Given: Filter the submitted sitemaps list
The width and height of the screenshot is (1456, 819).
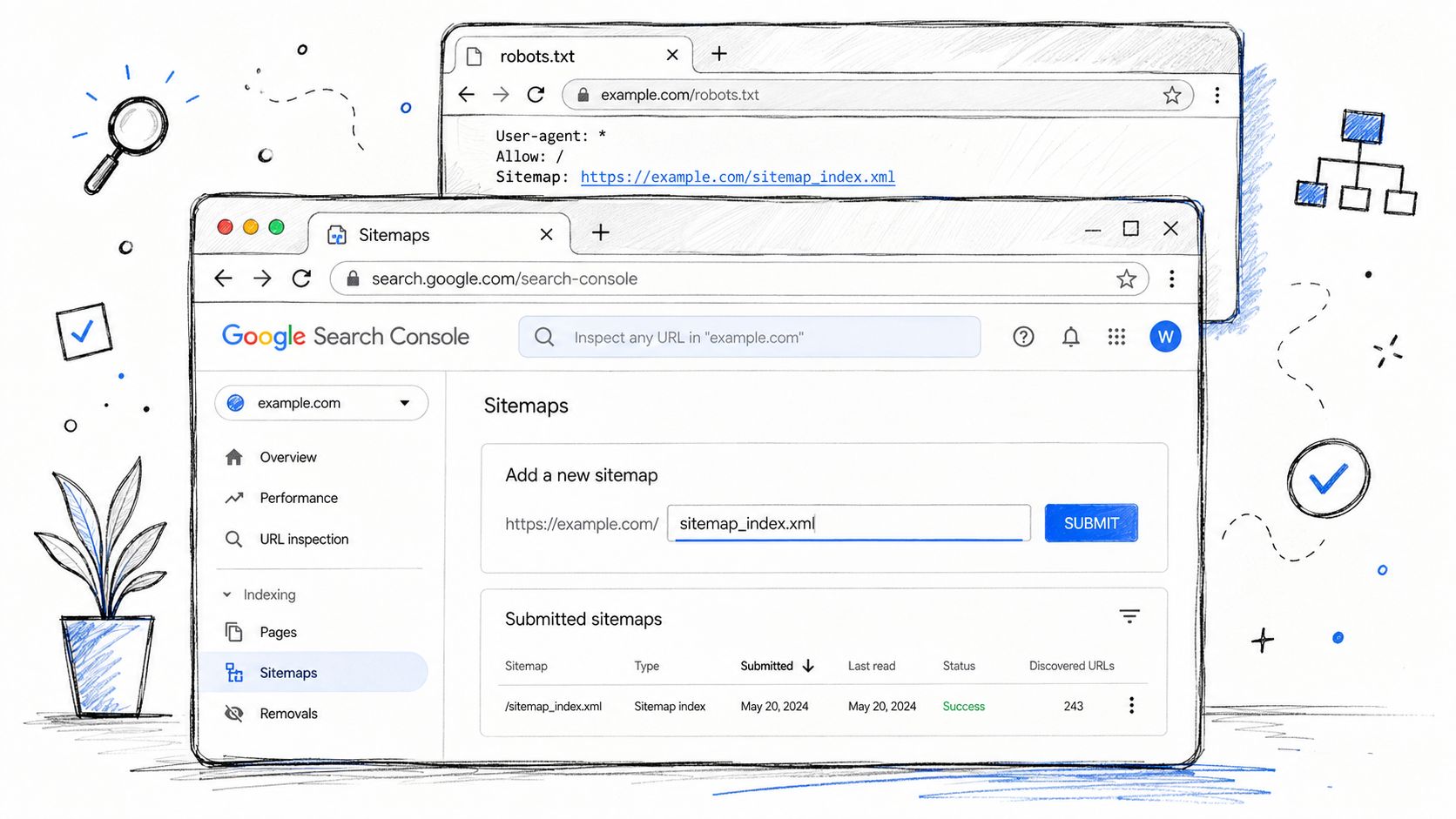Looking at the screenshot, I should pyautogui.click(x=1129, y=617).
